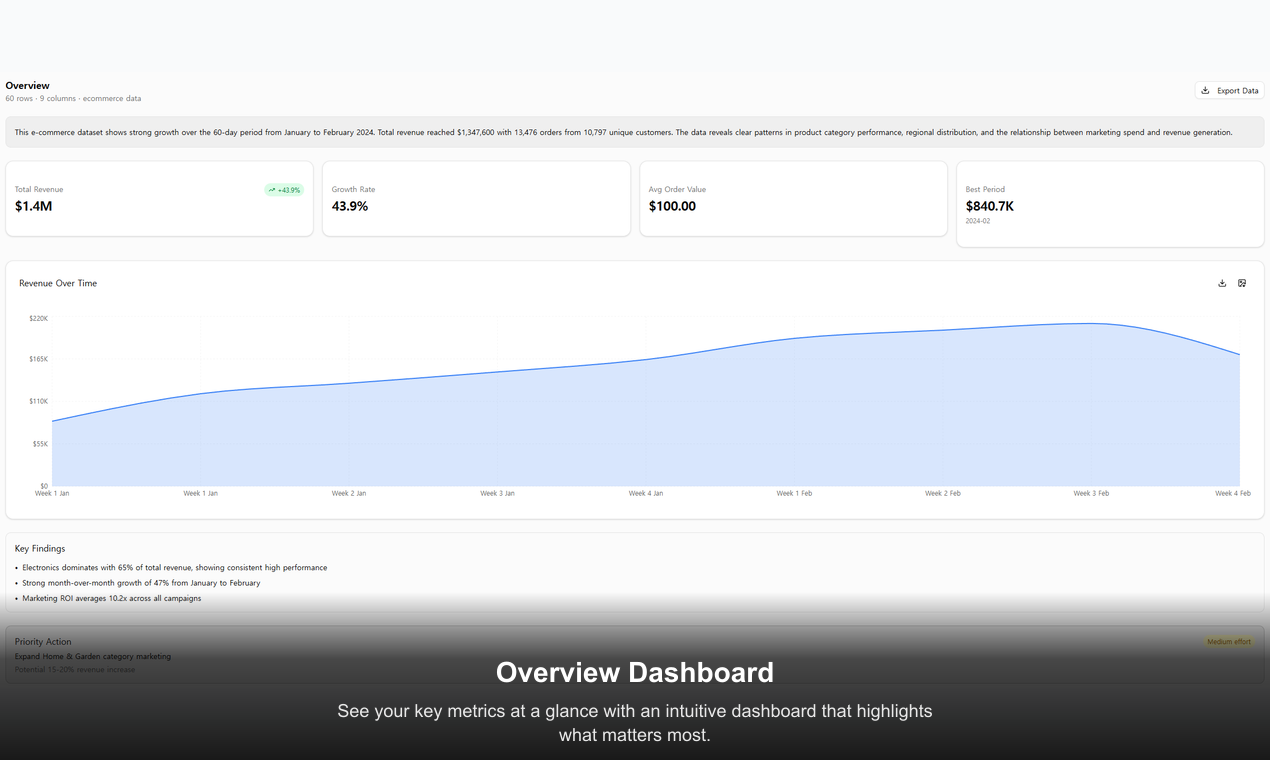Collapse the Revenue Over Time panel
This screenshot has height=760, width=1270.
pyautogui.click(x=58, y=283)
